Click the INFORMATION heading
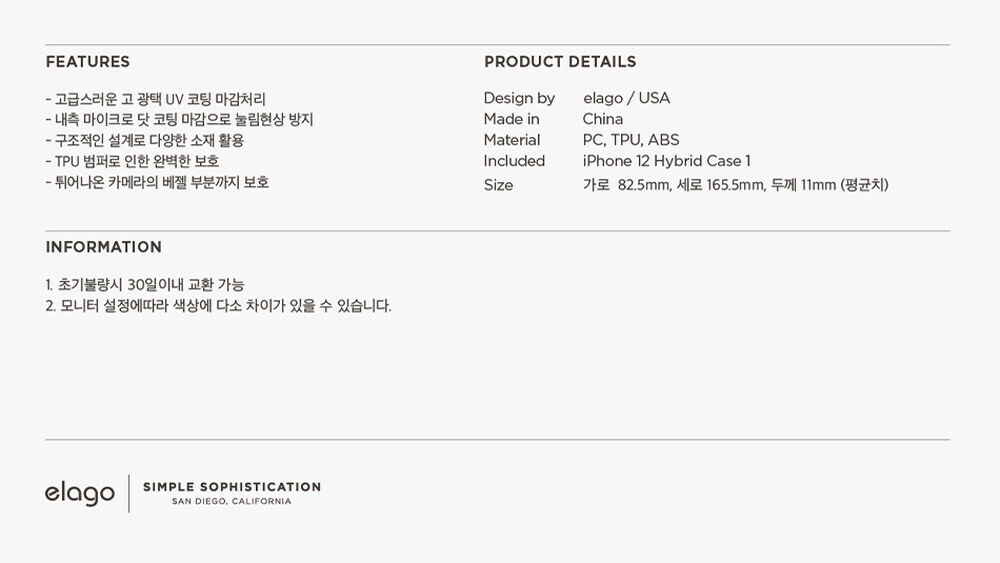The height and width of the screenshot is (563, 1000). pos(103,247)
